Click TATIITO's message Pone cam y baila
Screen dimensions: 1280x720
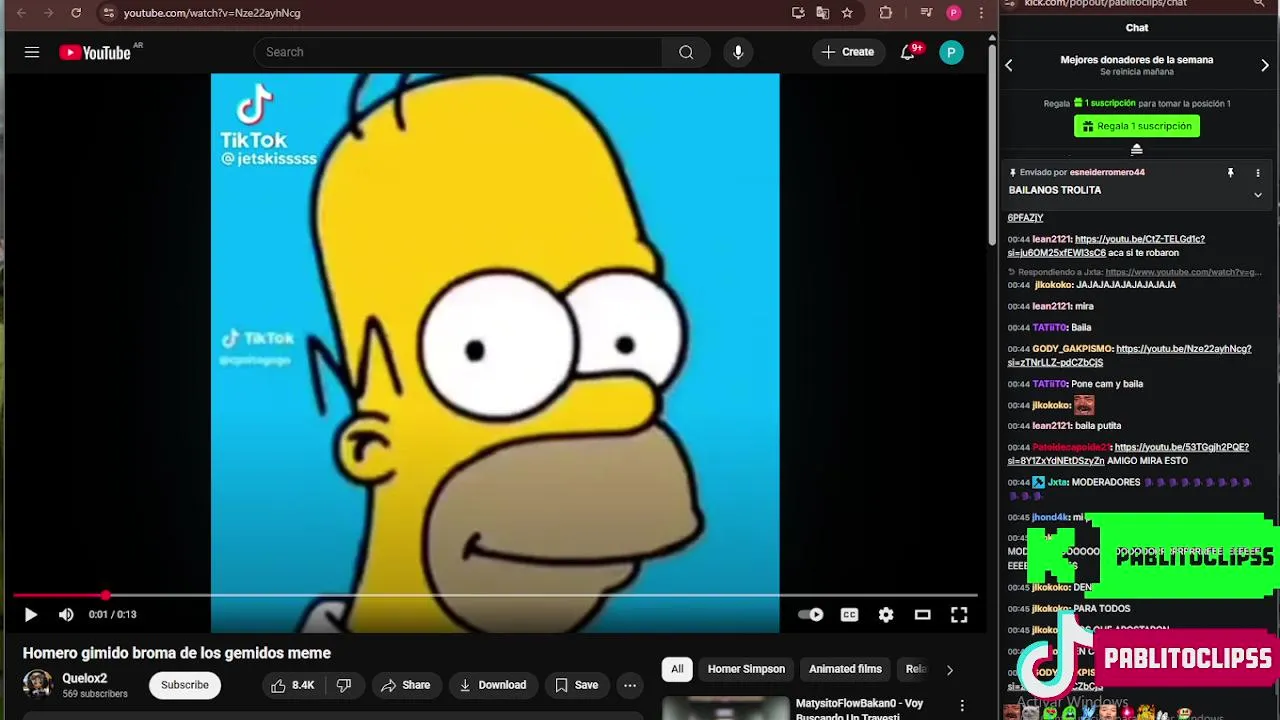tap(1107, 384)
